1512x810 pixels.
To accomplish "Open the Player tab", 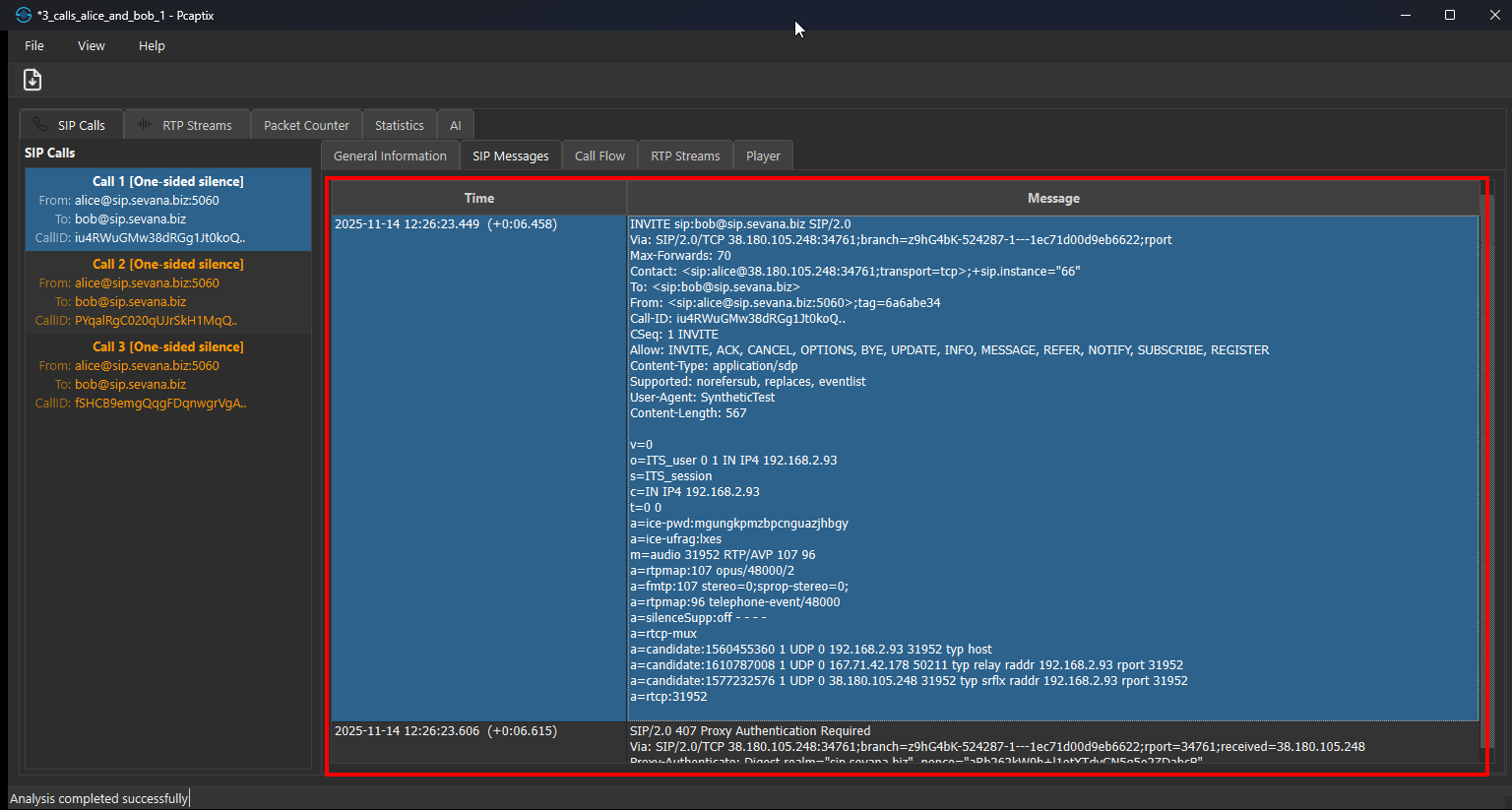I will coord(763,156).
